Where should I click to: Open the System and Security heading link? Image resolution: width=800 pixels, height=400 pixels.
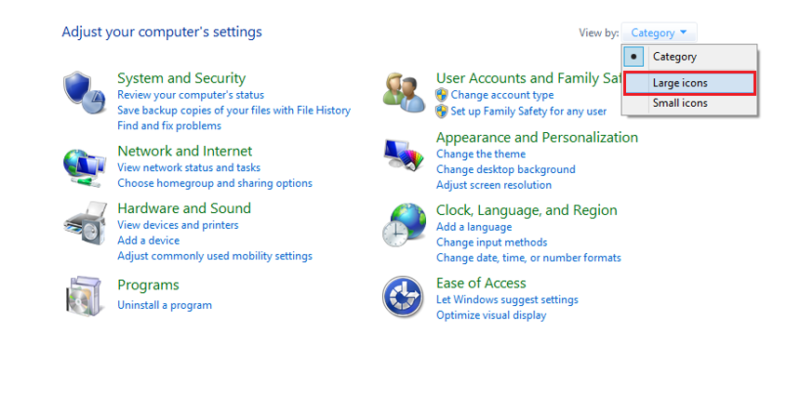pyautogui.click(x=181, y=78)
